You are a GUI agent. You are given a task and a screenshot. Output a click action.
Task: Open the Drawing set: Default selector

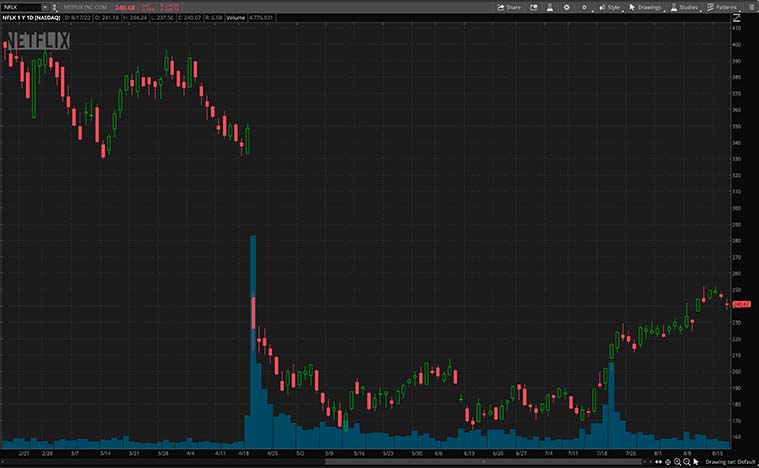click(x=730, y=462)
